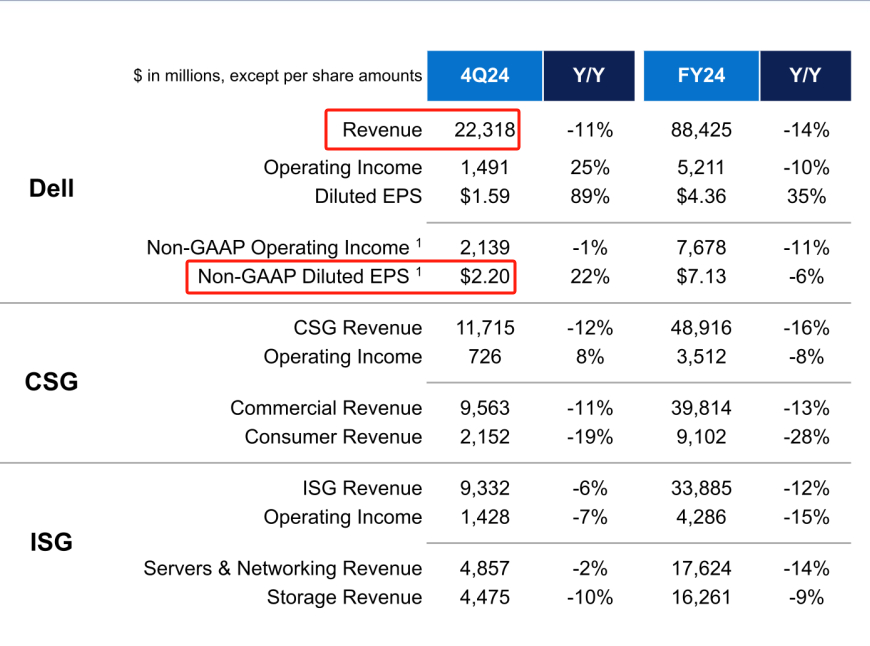Click the FY24 revenue value 88,425
This screenshot has width=870, height=646.
point(701,130)
